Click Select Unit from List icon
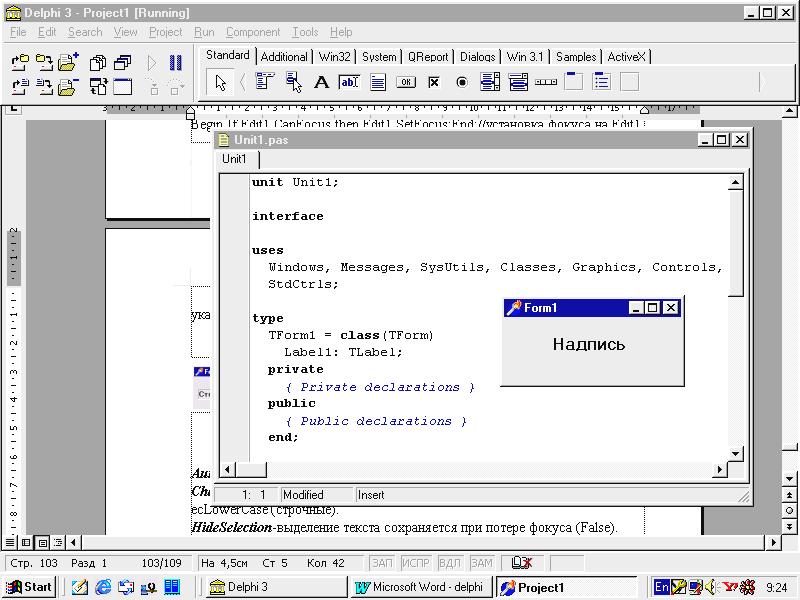The height and width of the screenshot is (600, 800). coord(97,62)
